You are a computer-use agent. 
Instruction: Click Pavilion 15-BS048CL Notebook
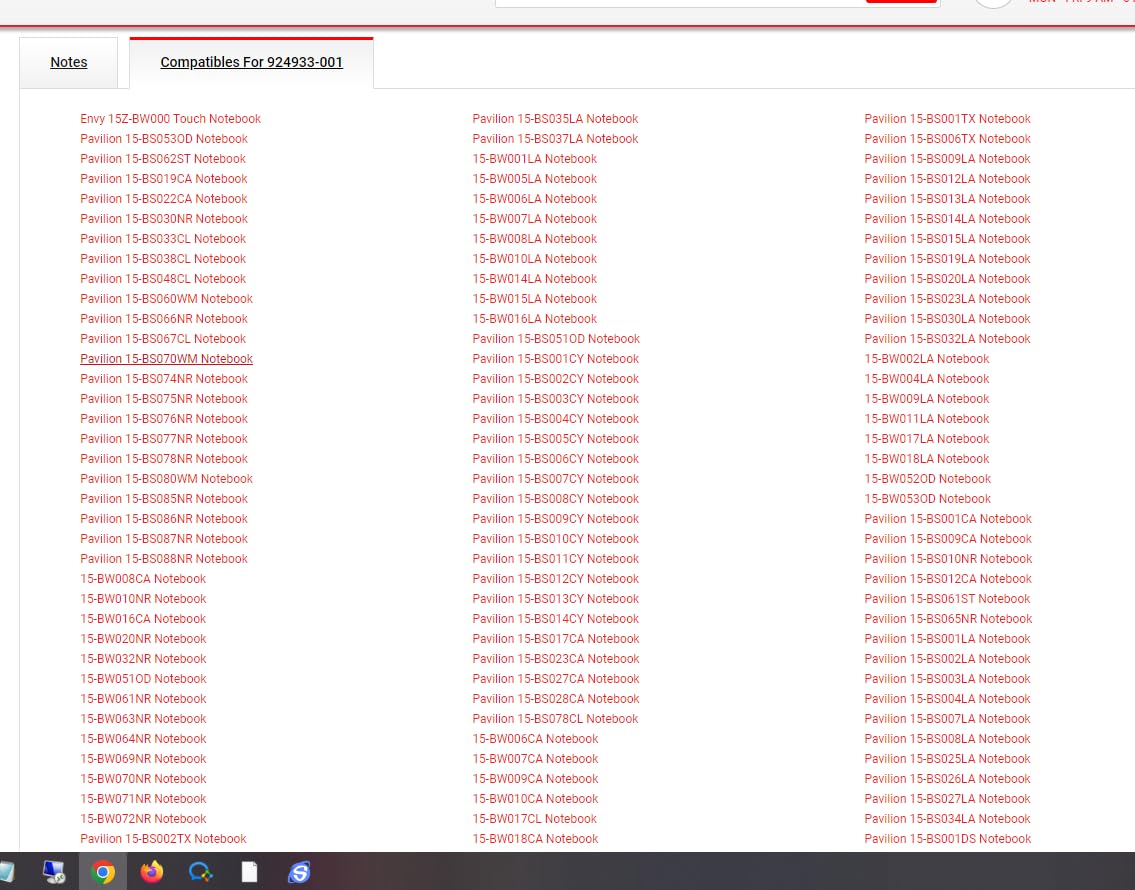(x=163, y=279)
